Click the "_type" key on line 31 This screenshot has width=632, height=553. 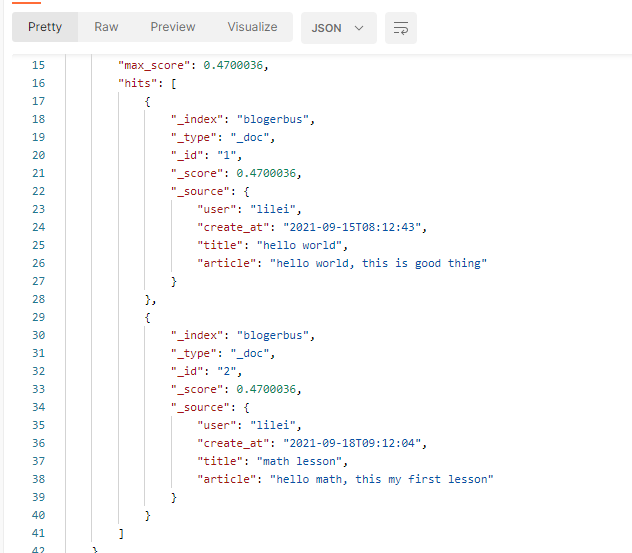193,353
